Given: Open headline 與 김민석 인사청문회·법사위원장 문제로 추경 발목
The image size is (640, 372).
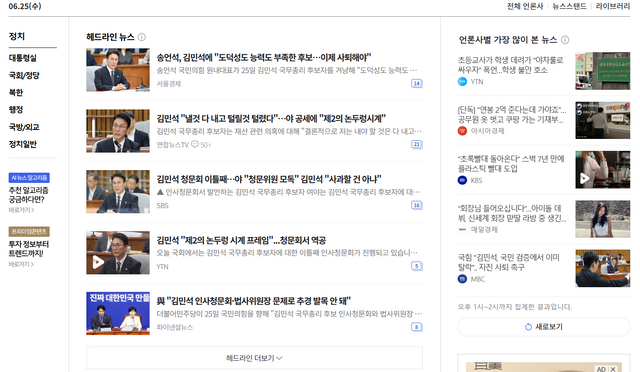Looking at the screenshot, I should pyautogui.click(x=254, y=301).
